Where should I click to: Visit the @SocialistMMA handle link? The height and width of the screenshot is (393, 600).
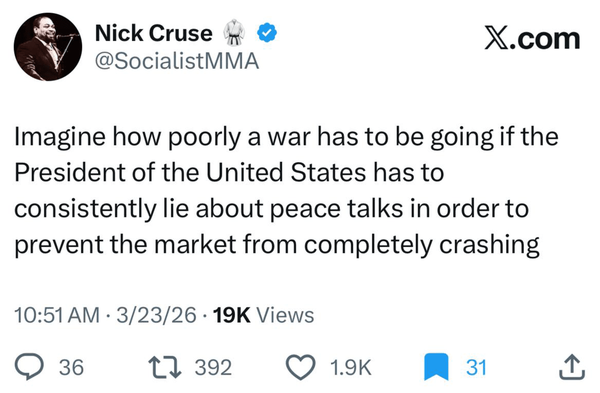tap(177, 61)
